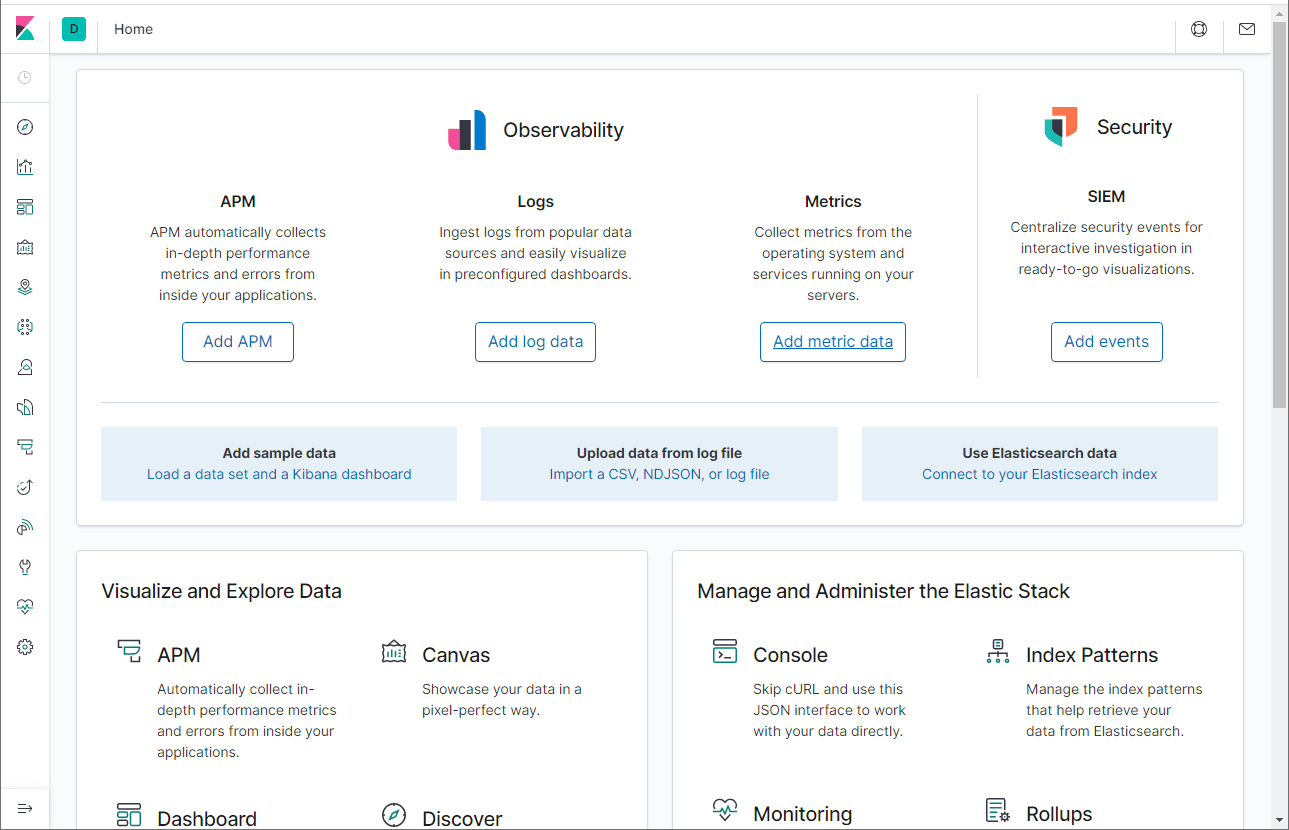This screenshot has height=830, width=1289.
Task: Click the Add log data button
Action: coord(535,342)
